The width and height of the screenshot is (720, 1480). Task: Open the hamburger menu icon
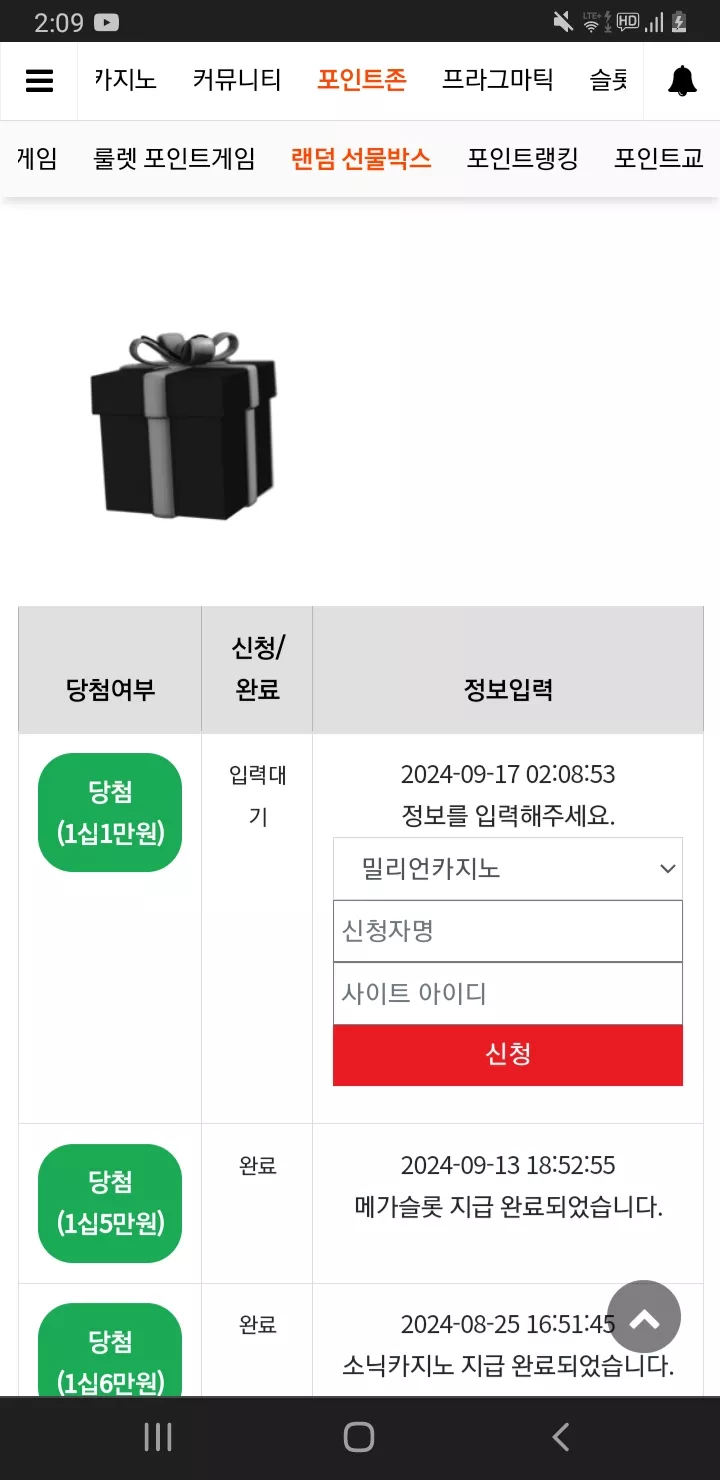(39, 81)
